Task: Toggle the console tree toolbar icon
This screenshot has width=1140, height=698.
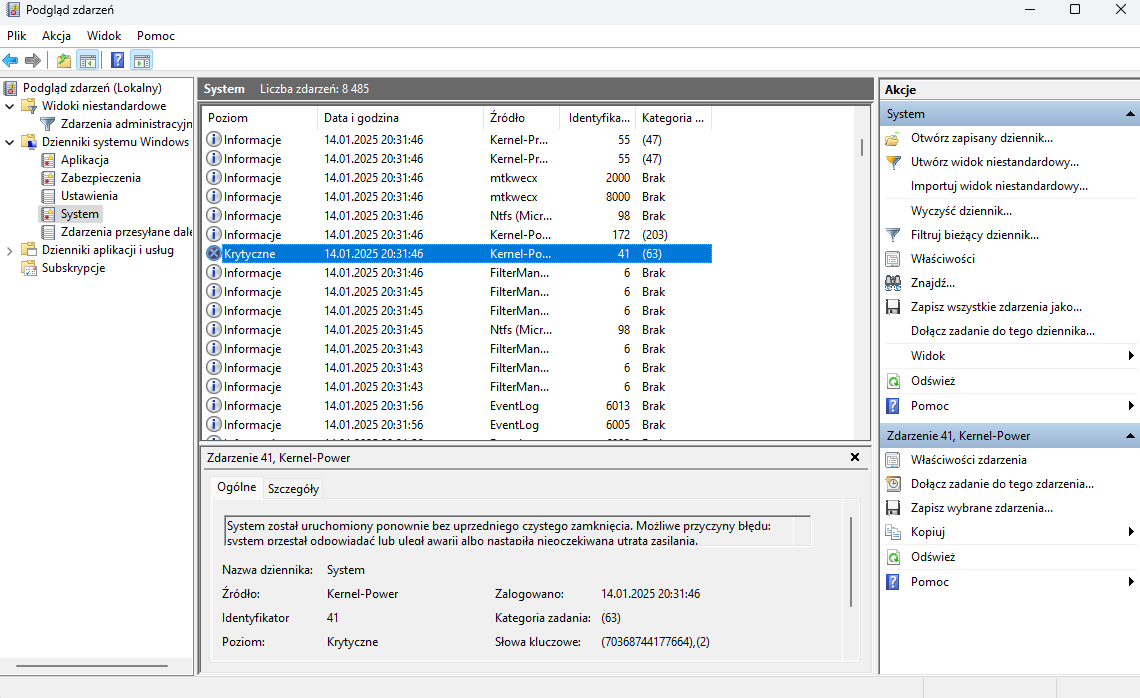Action: (x=88, y=60)
